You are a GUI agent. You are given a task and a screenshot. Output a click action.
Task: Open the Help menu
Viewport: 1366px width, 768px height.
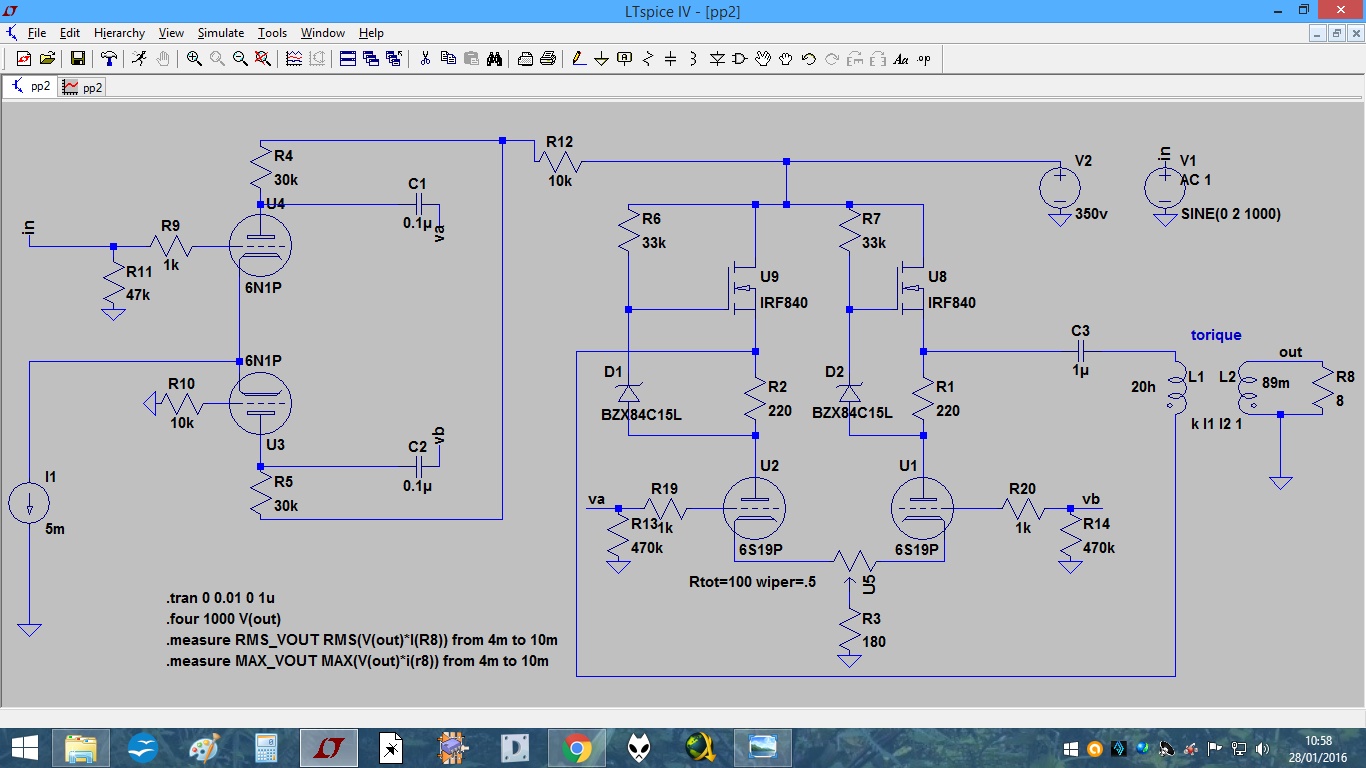pos(371,33)
